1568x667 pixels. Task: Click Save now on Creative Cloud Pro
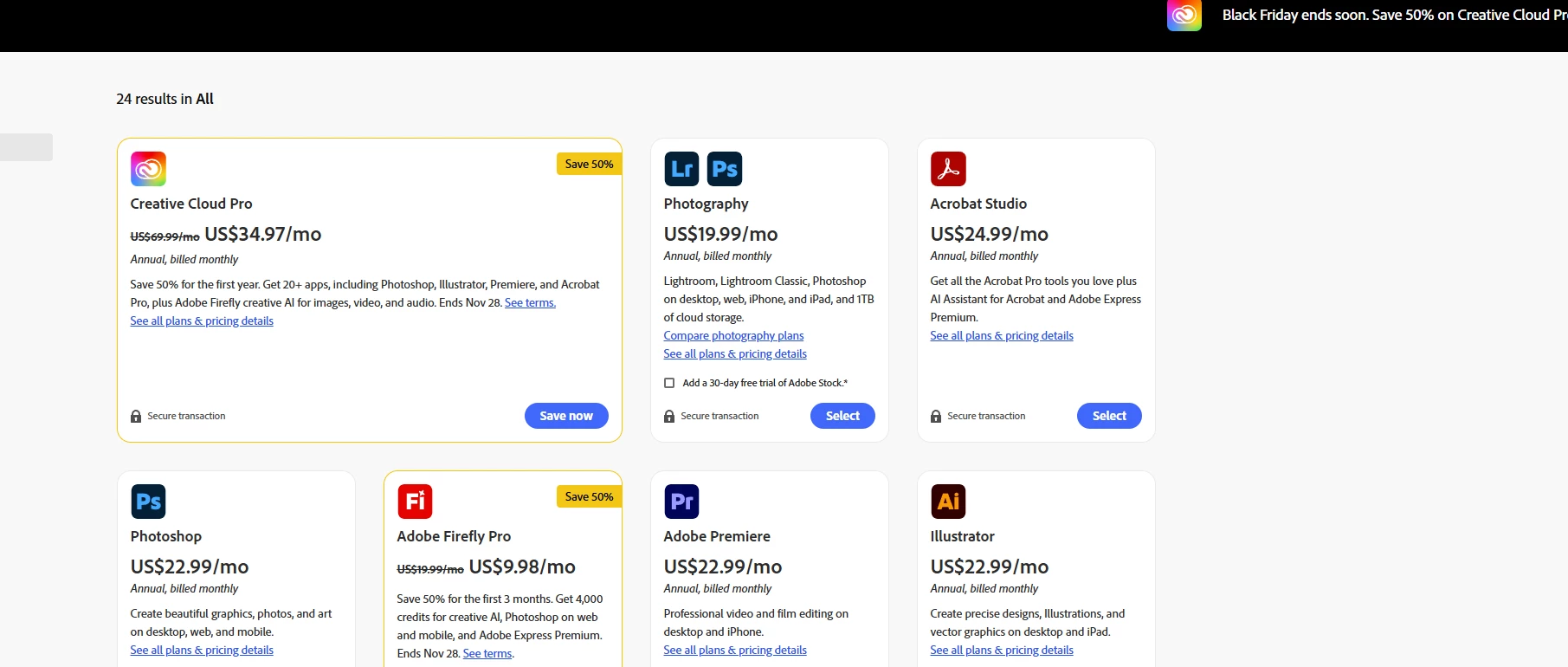(566, 416)
